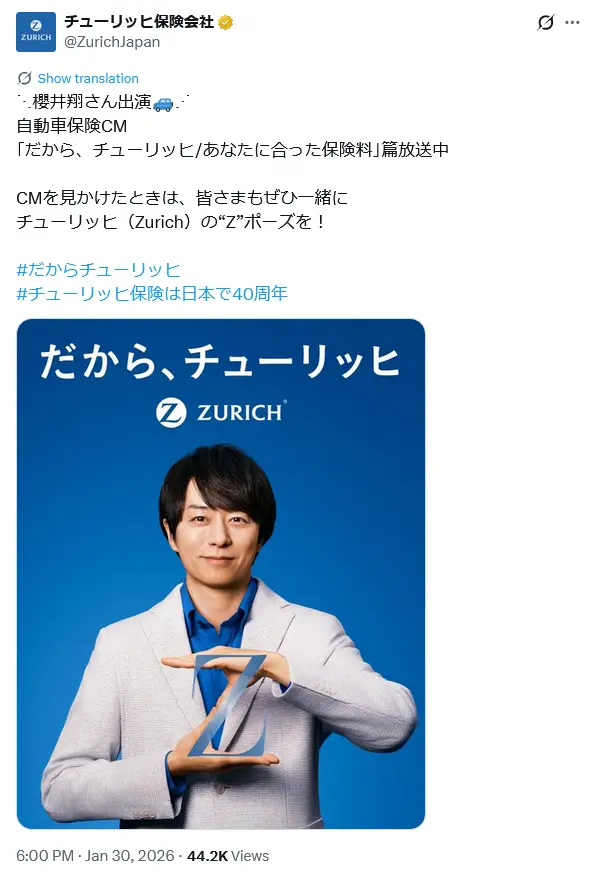598x875 pixels.
Task: Open the Grok explain icon
Action: (x=546, y=22)
